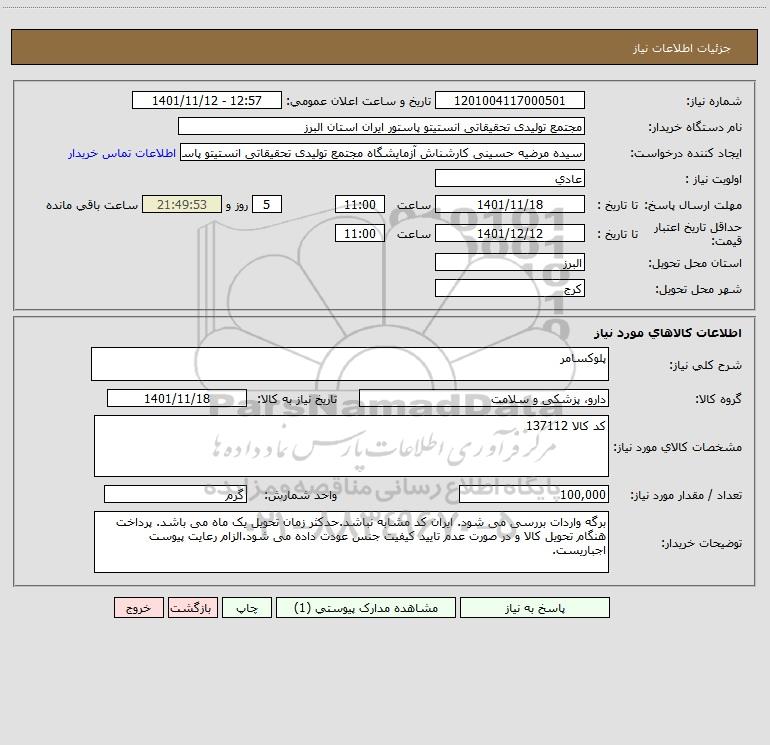Click the remaining days field showing 5
Image resolution: width=770 pixels, height=745 pixels.
tap(267, 204)
